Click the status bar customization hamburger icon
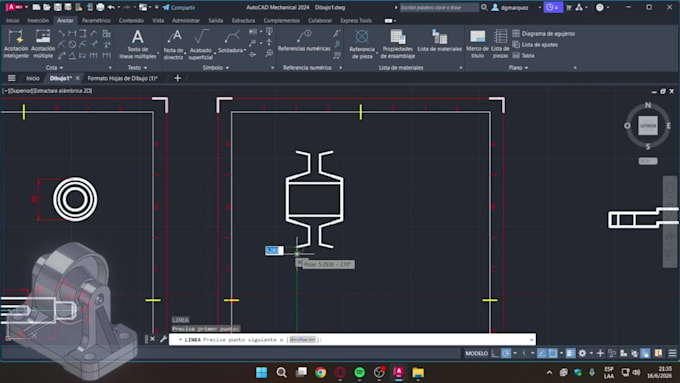 [x=672, y=353]
